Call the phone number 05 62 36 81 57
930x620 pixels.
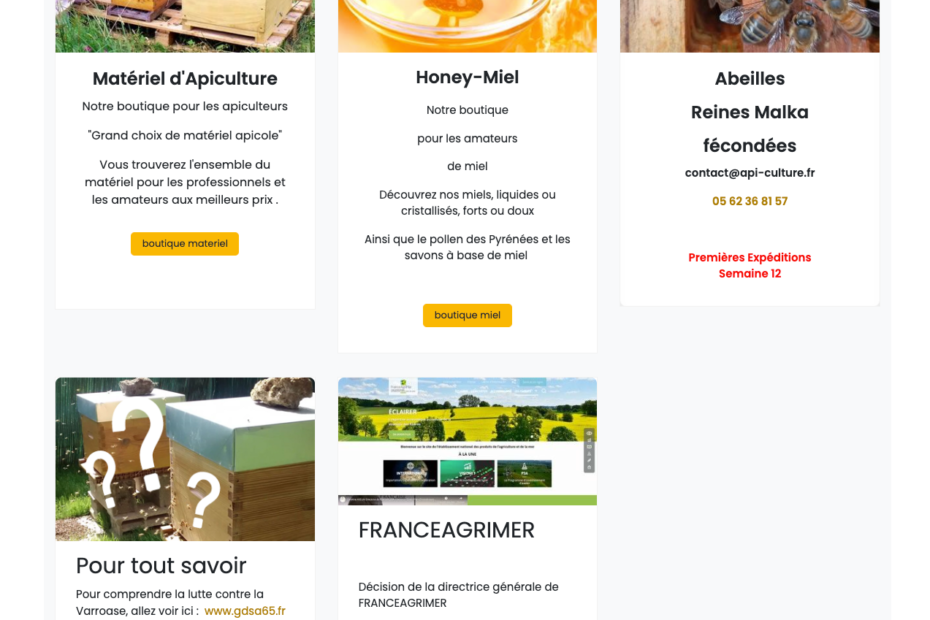point(750,201)
